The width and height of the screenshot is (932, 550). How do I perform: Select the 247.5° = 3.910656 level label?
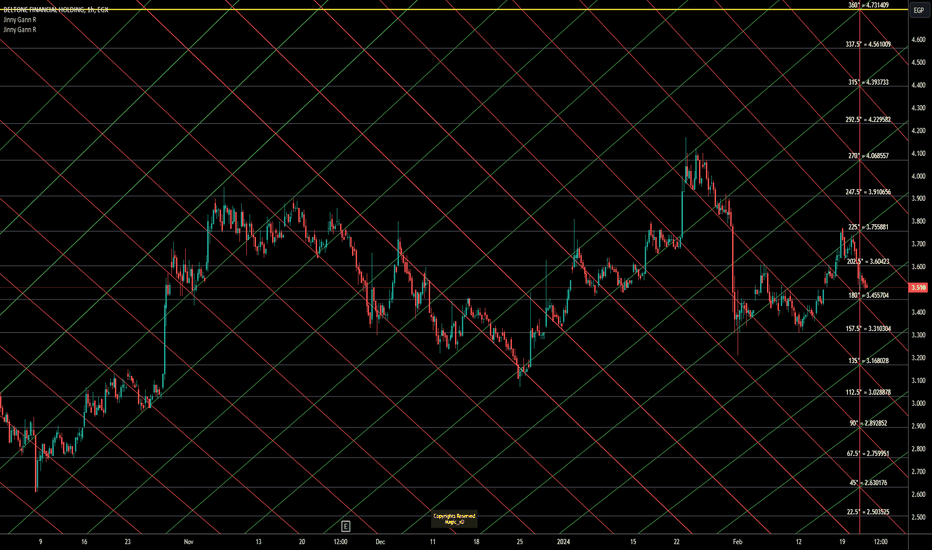click(868, 192)
